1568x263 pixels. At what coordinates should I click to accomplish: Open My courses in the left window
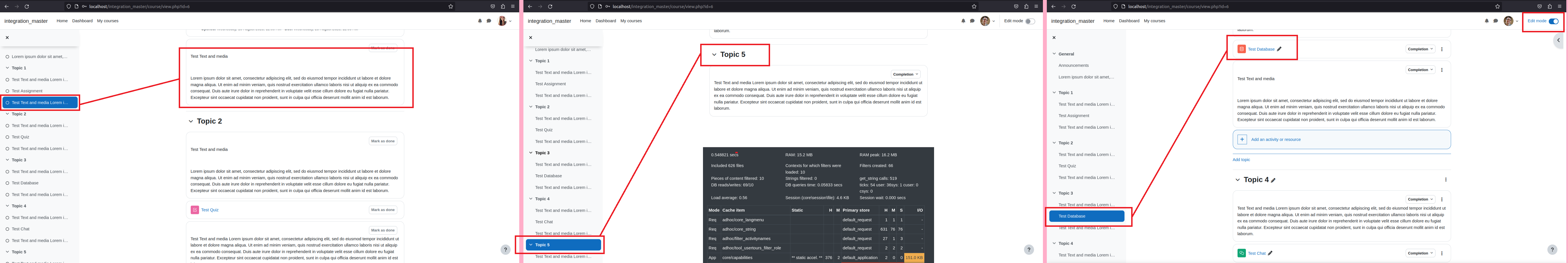[x=108, y=21]
